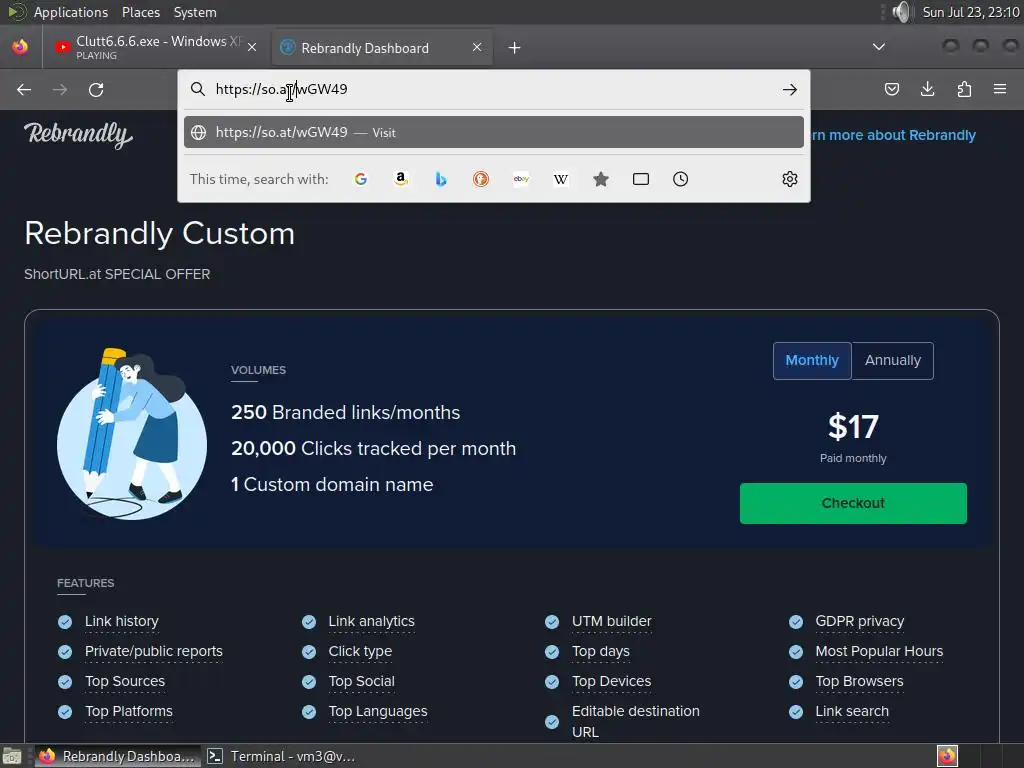Viewport: 1024px width, 768px height.
Task: Open Firefox View icon in tab bar
Action: click(x=20, y=47)
